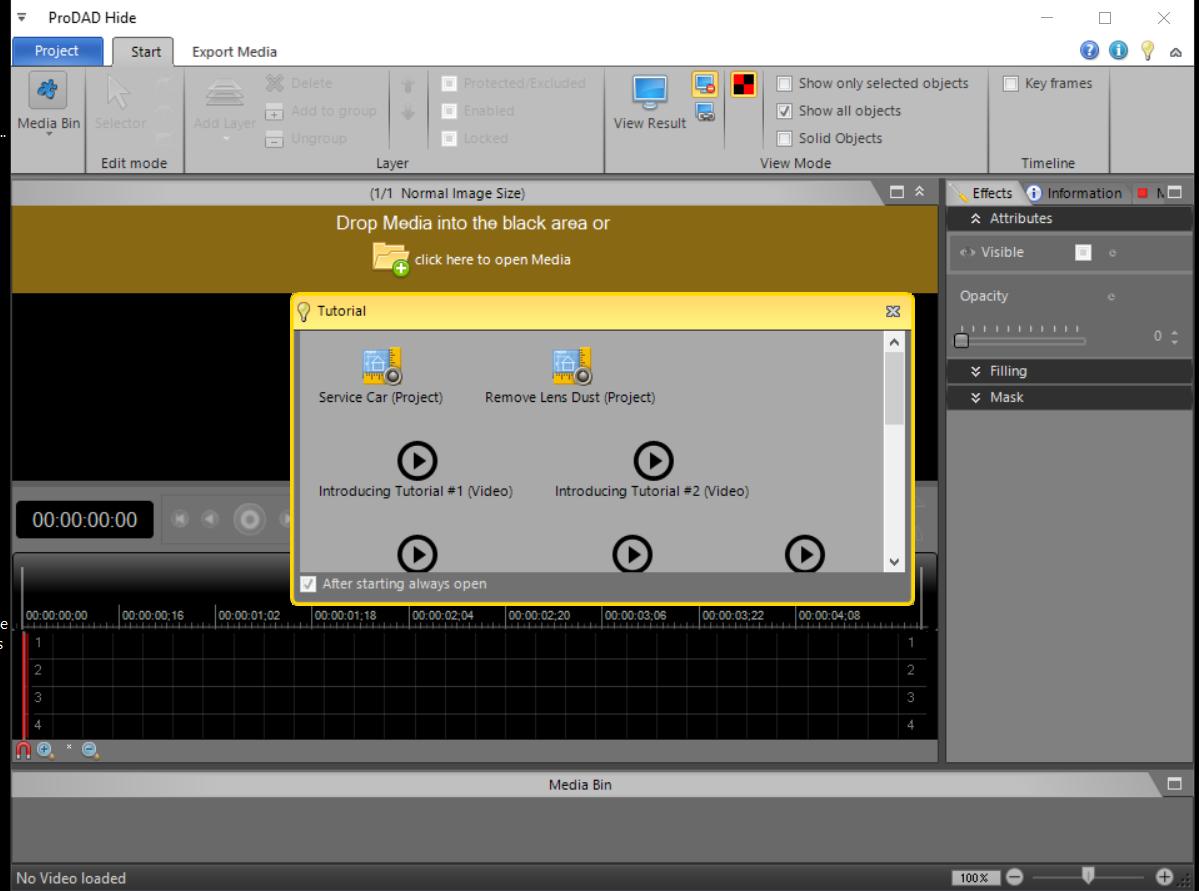1199x891 pixels.
Task: Click the 00:00:00:00 timecode display
Action: [85, 520]
